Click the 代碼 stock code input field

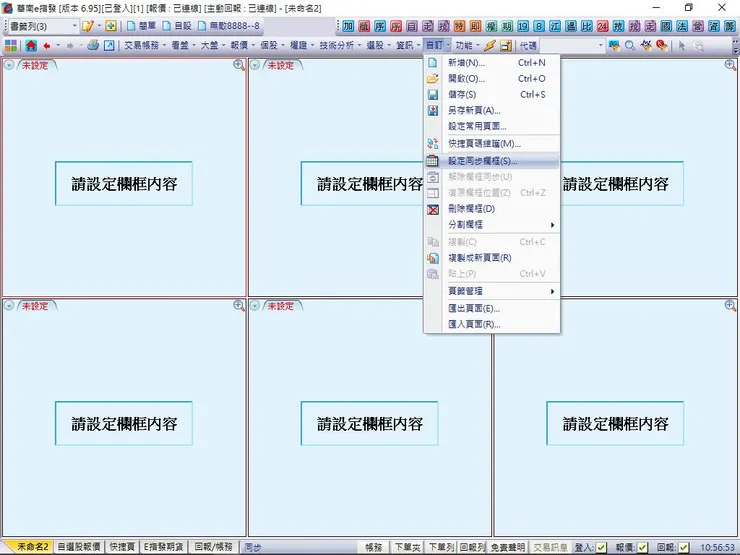click(x=568, y=46)
